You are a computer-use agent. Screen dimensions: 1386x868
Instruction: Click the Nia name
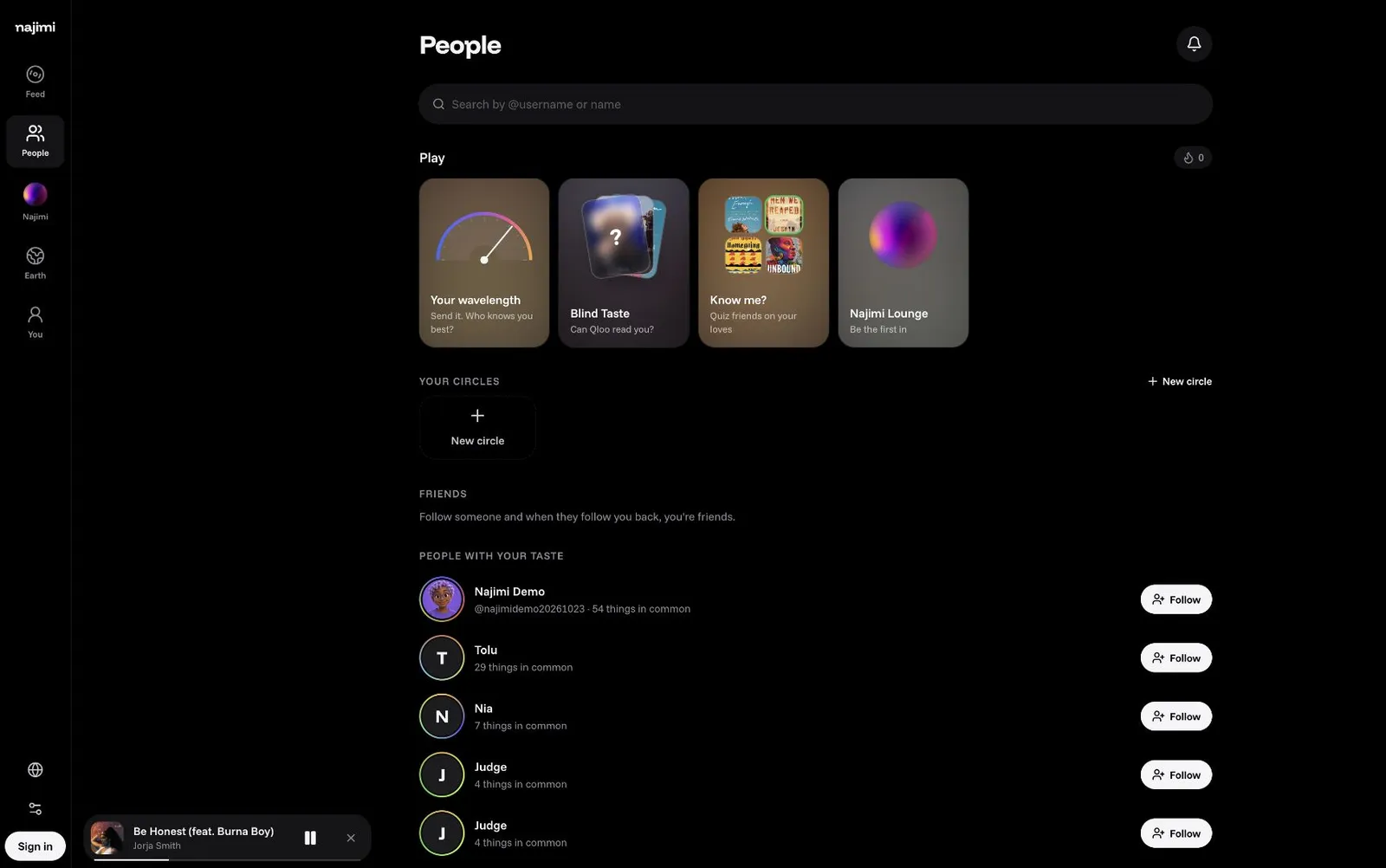pos(483,709)
